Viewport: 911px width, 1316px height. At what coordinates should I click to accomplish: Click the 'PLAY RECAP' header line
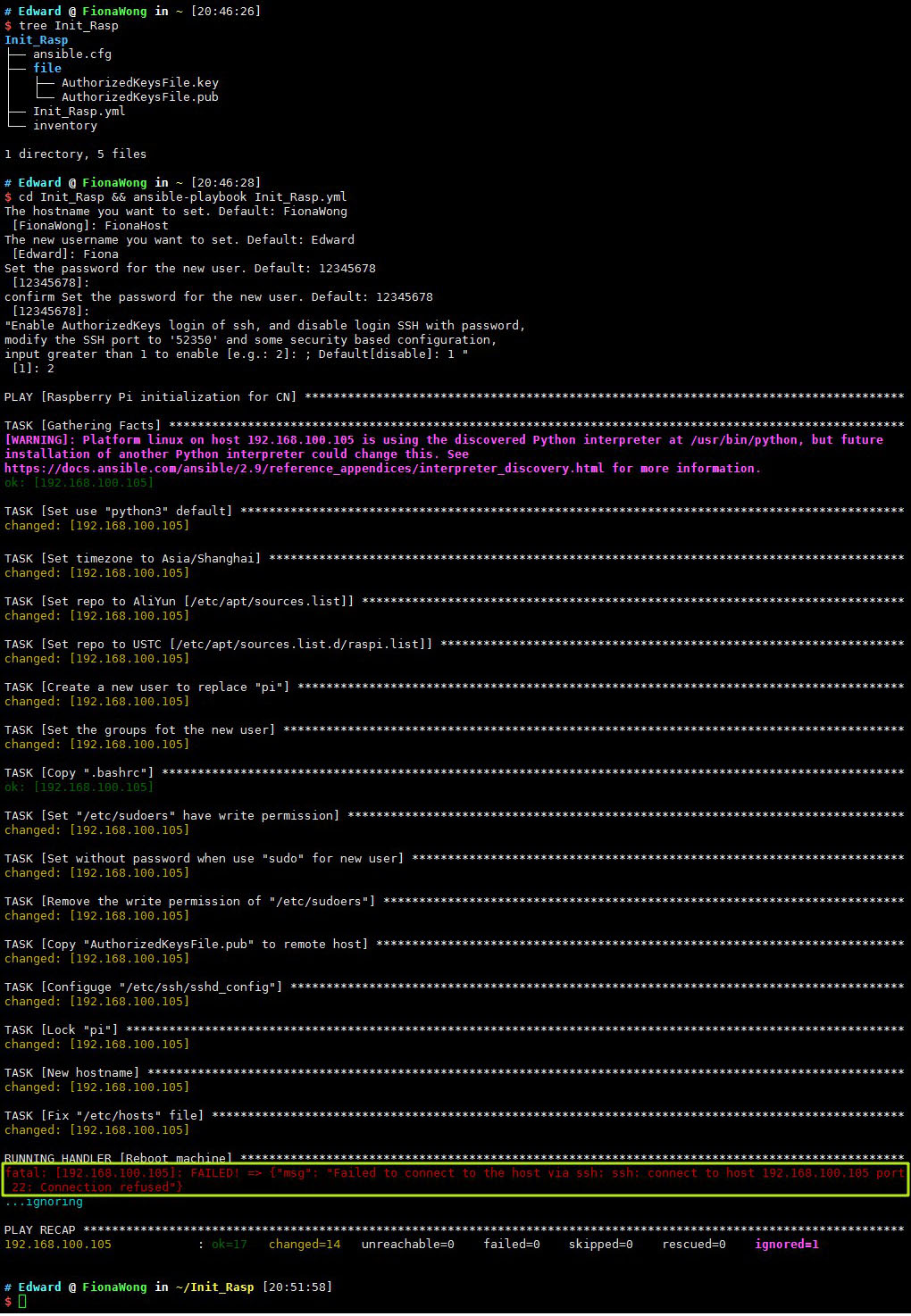pos(454,1230)
